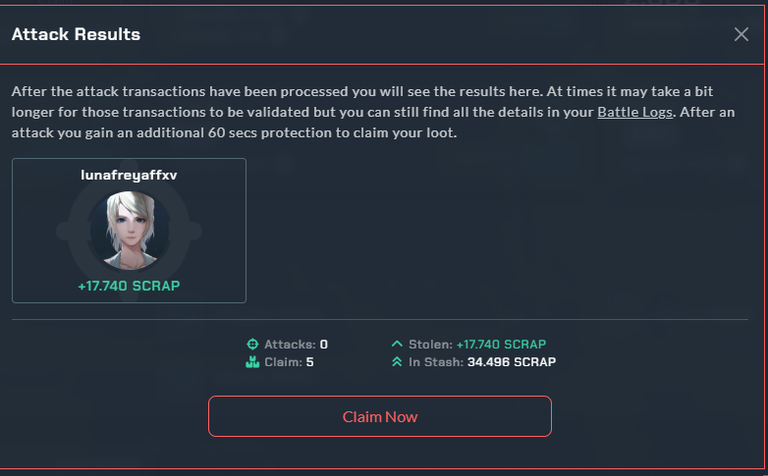Click the attack transactions description paragraph
The image size is (768, 476).
pyautogui.click(x=373, y=112)
